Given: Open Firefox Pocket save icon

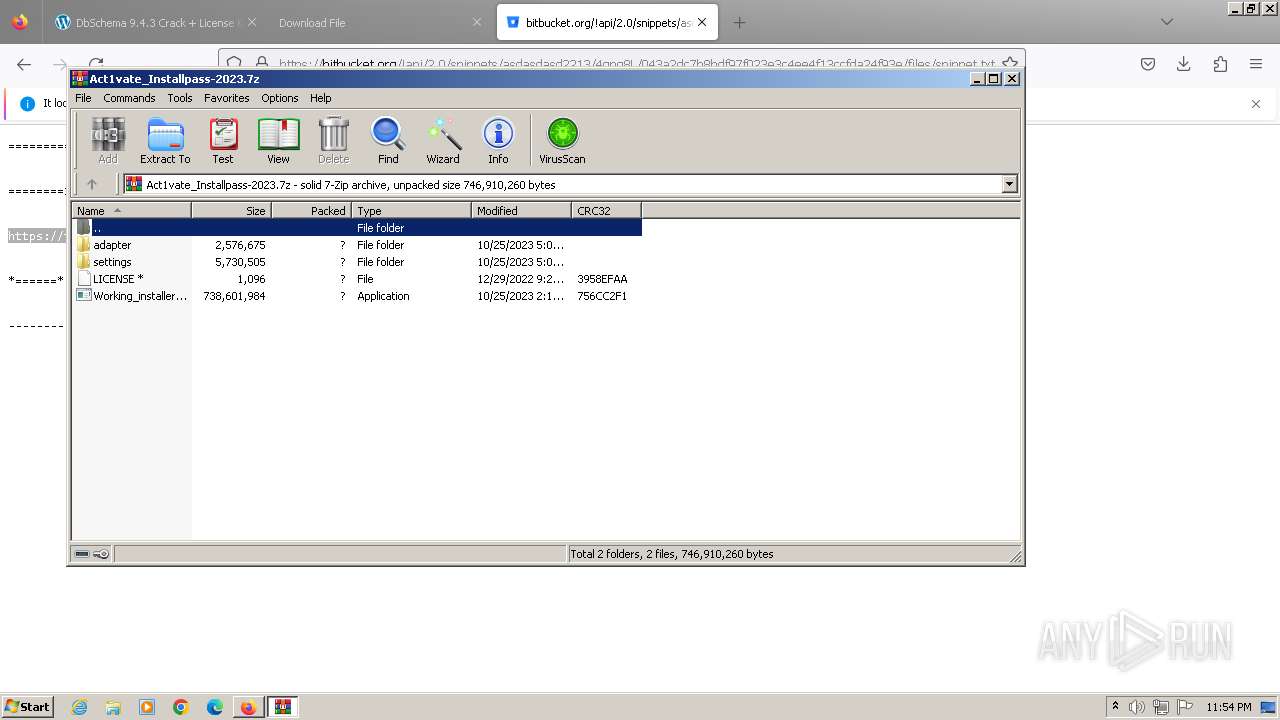Looking at the screenshot, I should pos(1148,64).
